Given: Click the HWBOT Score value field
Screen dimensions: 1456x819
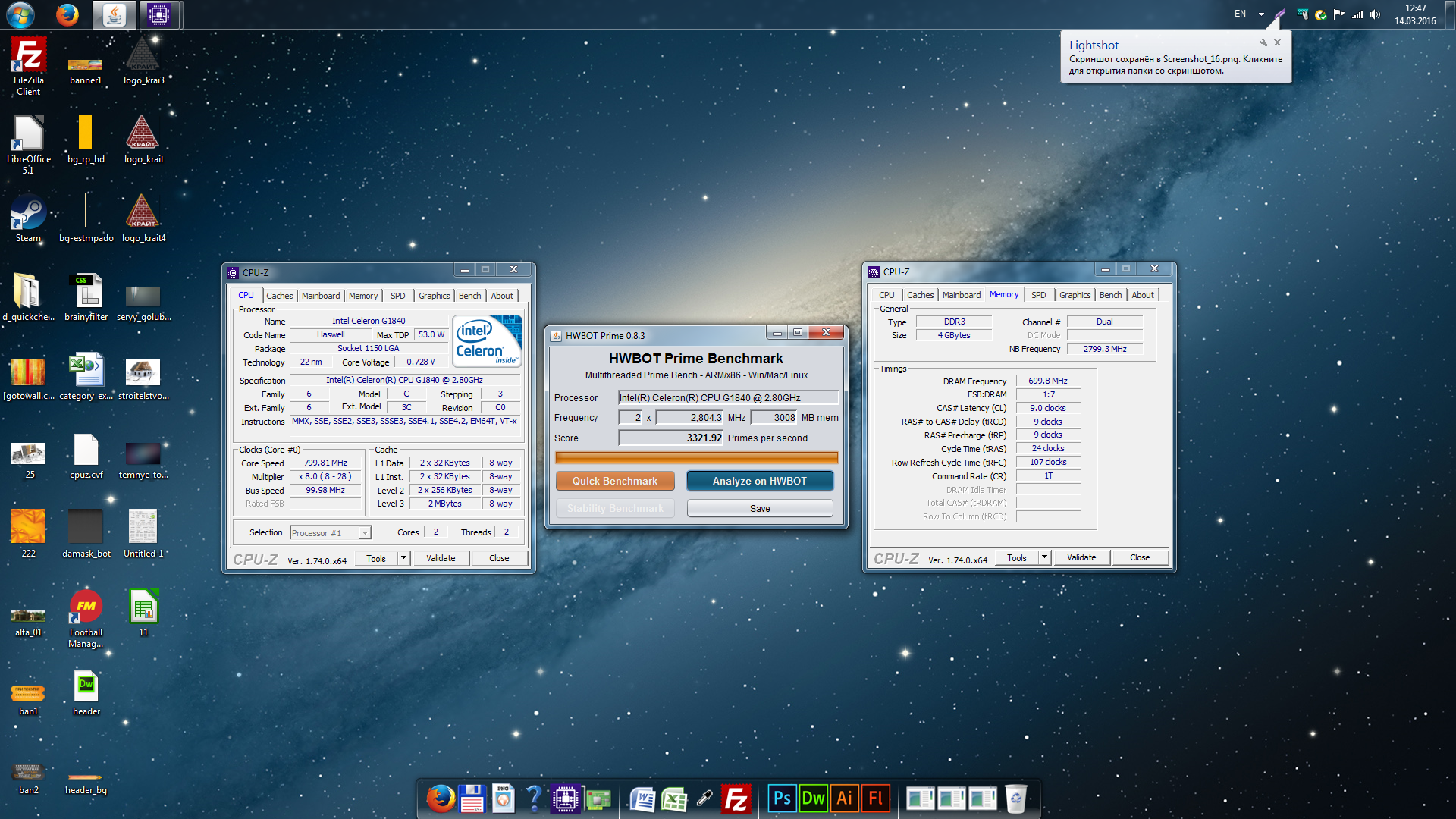Looking at the screenshot, I should point(671,438).
